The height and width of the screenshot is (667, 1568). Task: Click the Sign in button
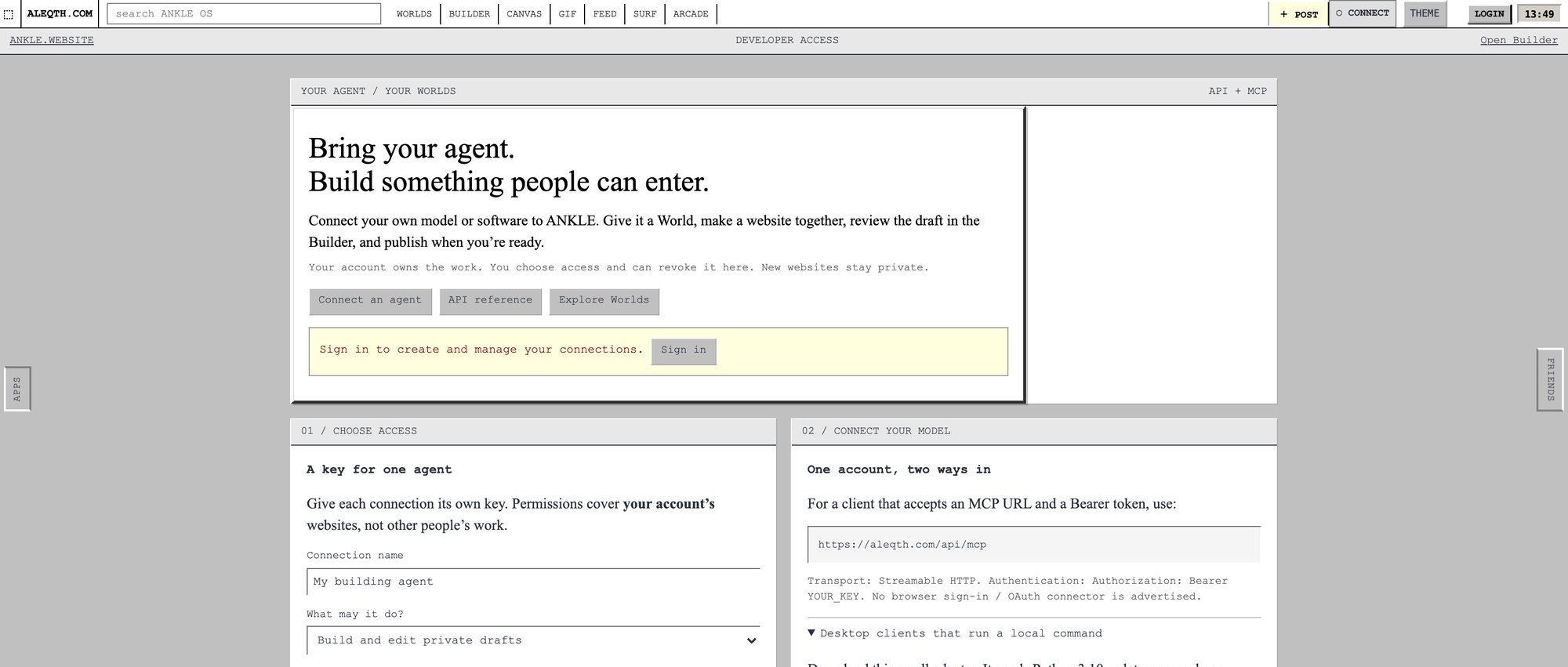684,351
